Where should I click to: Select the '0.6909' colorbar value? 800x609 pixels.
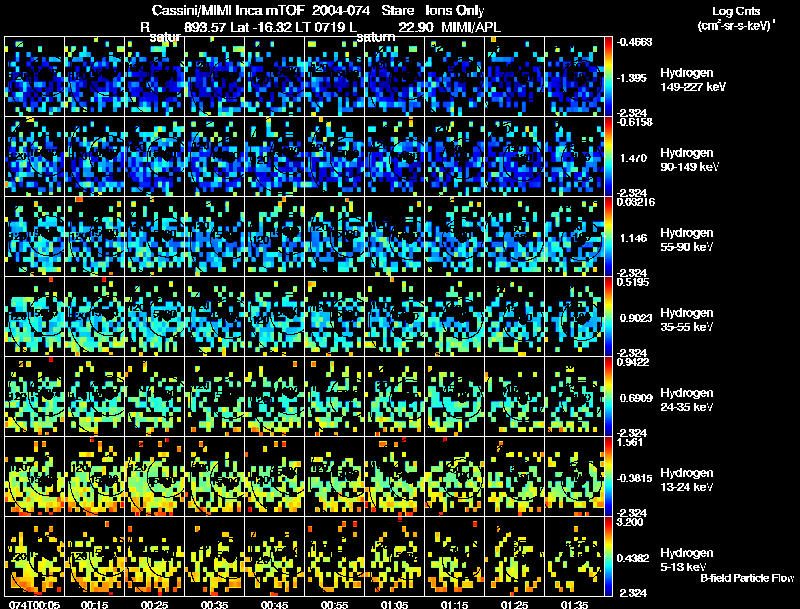point(636,398)
